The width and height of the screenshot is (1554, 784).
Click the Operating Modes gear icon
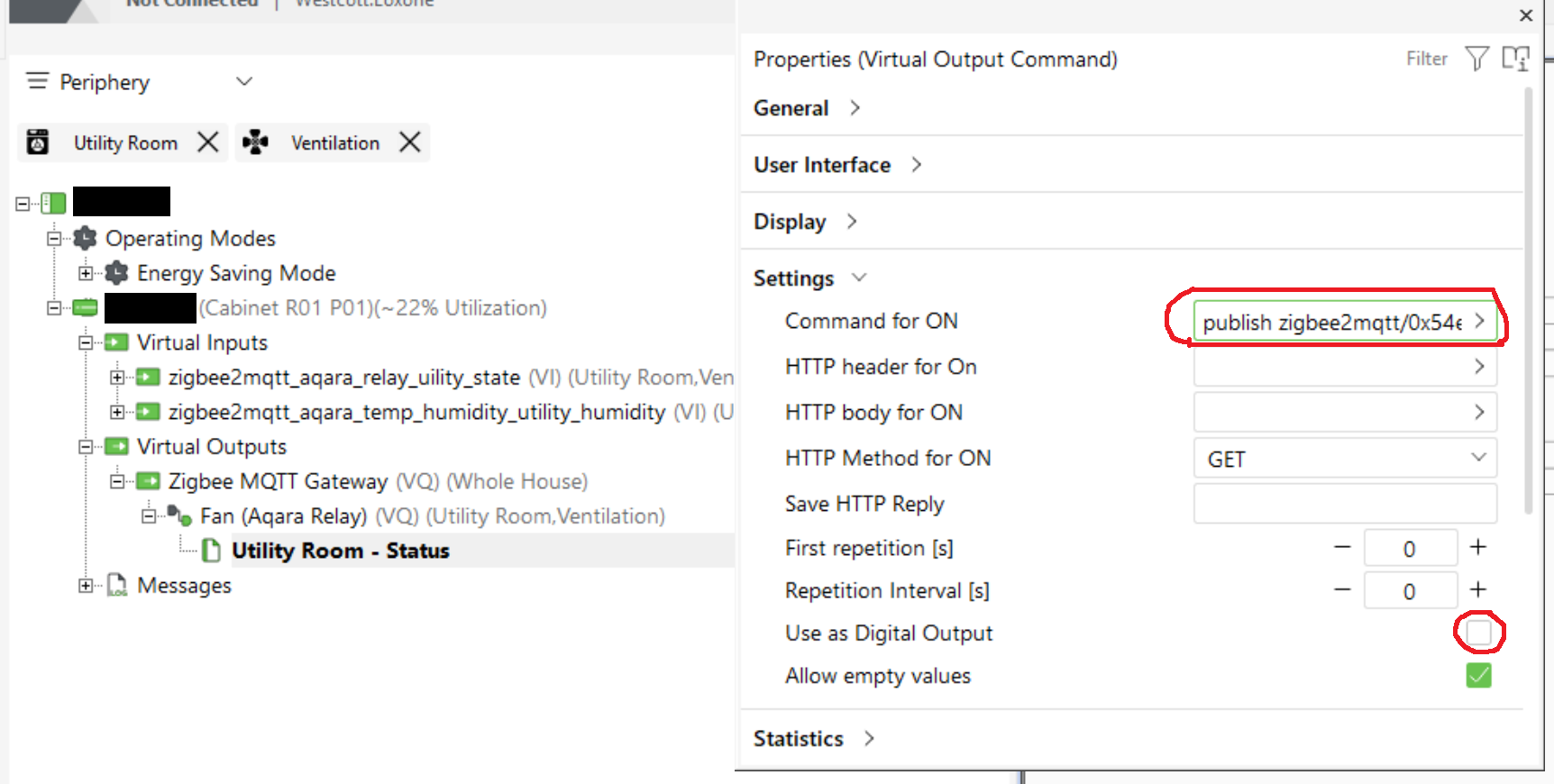(86, 239)
